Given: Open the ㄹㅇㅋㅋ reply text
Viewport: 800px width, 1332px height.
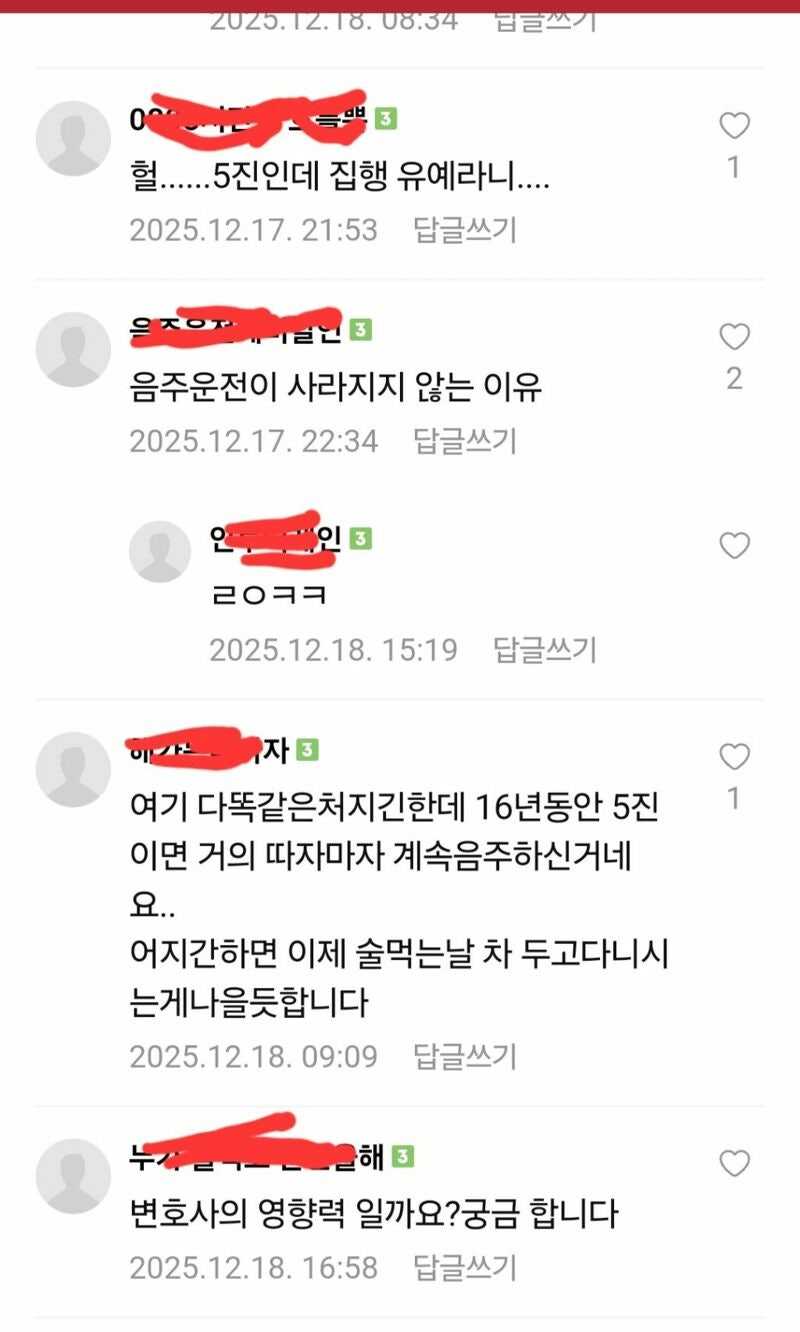Looking at the screenshot, I should pos(269,596).
